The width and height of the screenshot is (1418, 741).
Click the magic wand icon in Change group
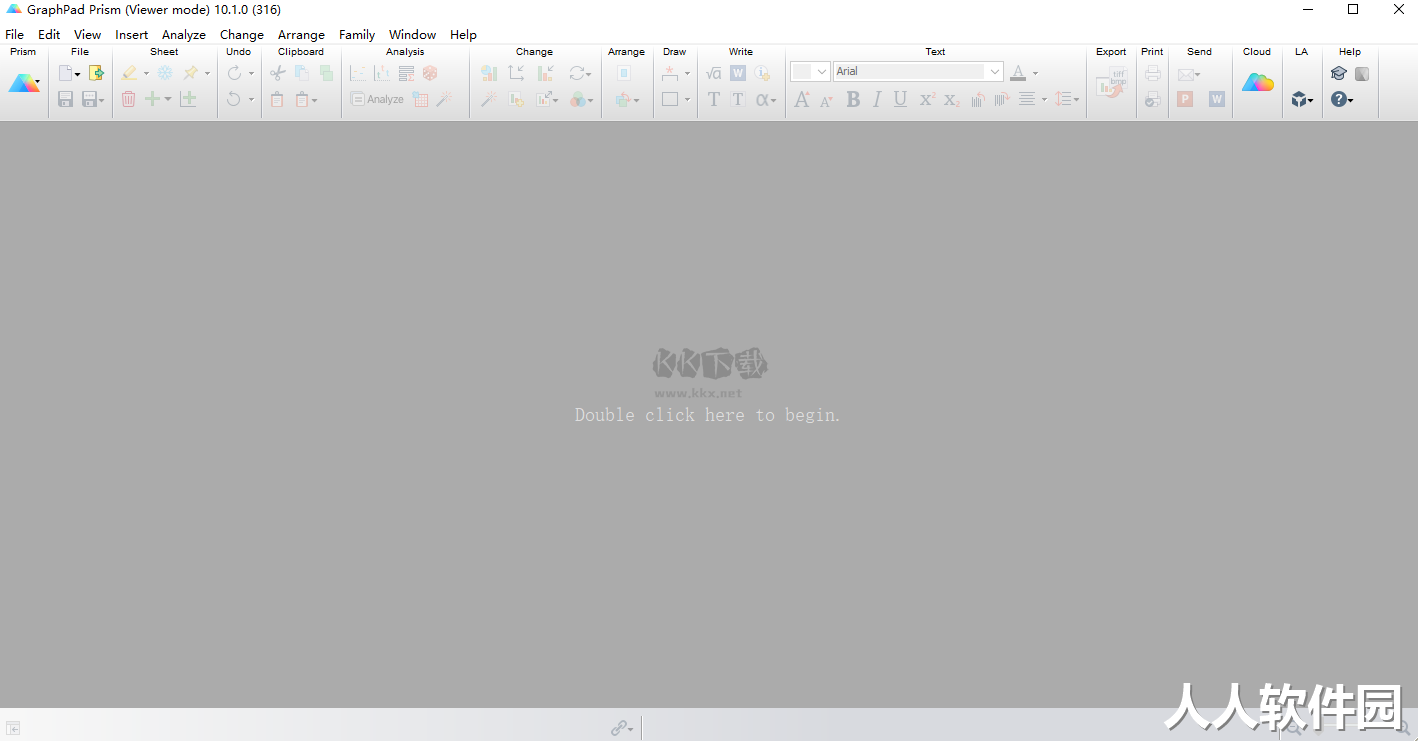click(489, 99)
